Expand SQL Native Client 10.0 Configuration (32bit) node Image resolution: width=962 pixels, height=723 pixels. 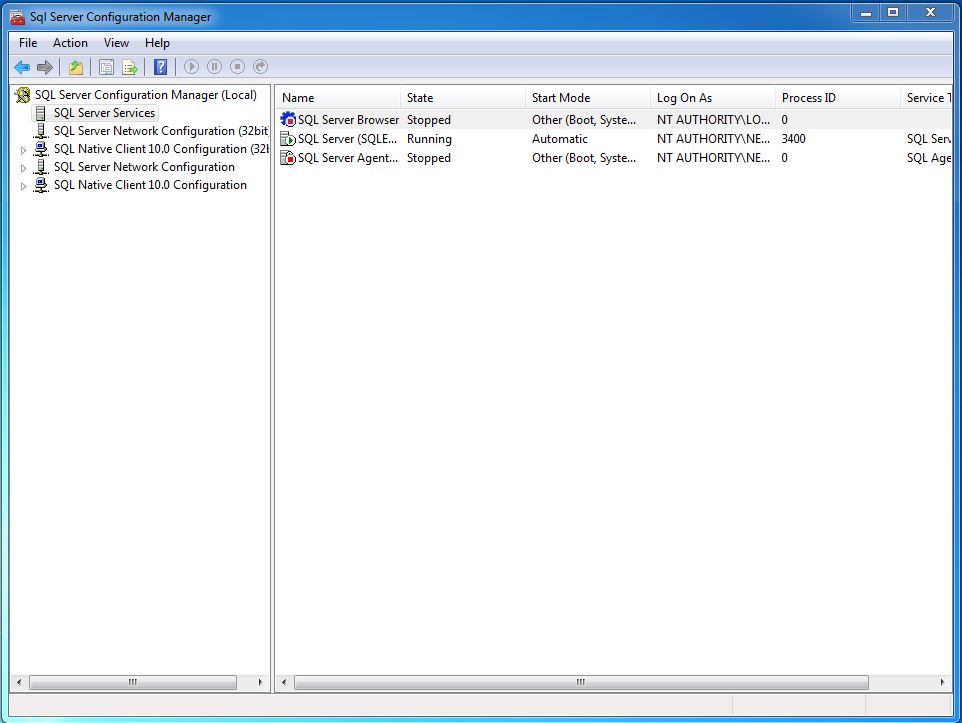(23, 150)
